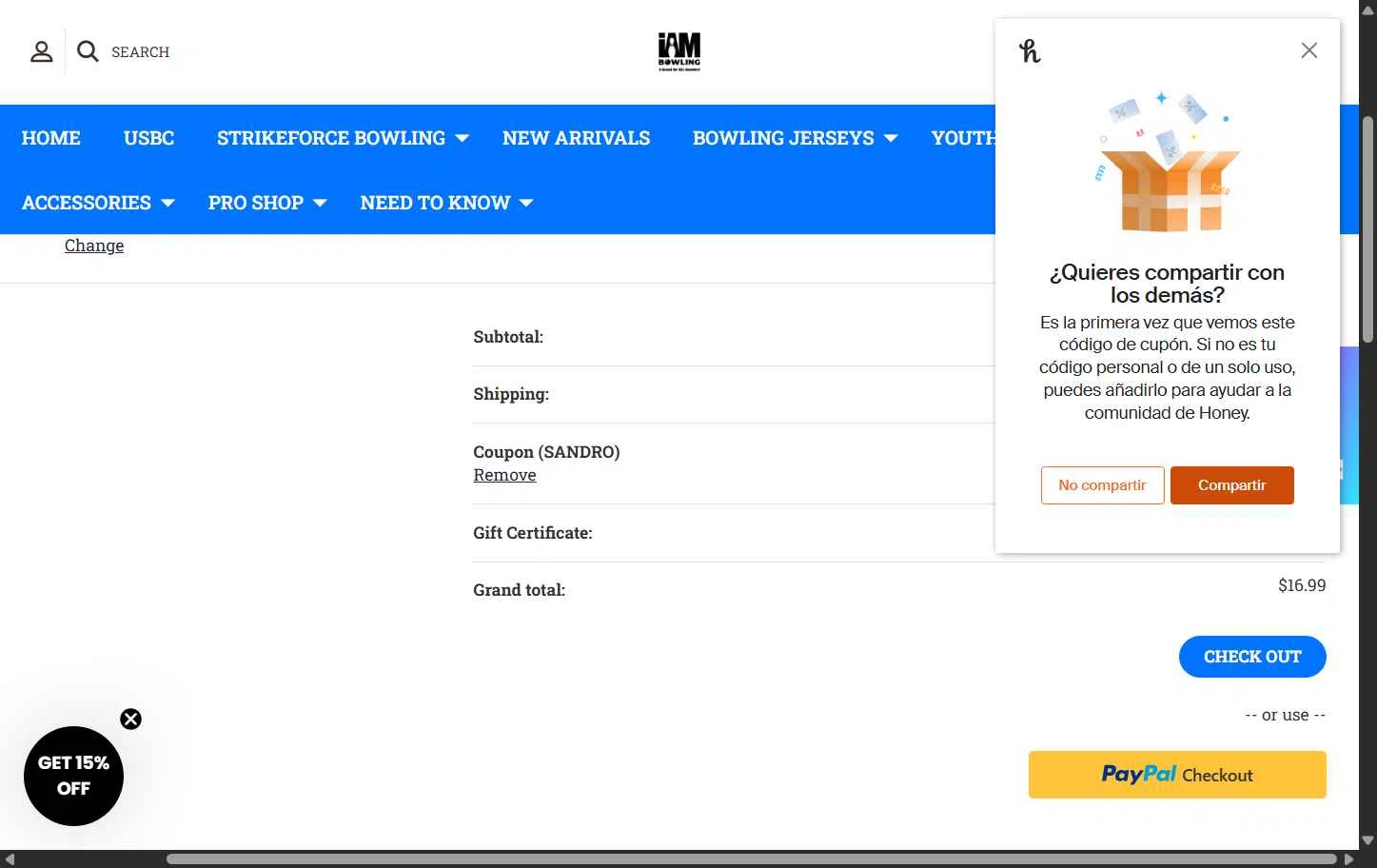Viewport: 1377px width, 868px height.
Task: Open New Arrivals page
Action: 577,138
